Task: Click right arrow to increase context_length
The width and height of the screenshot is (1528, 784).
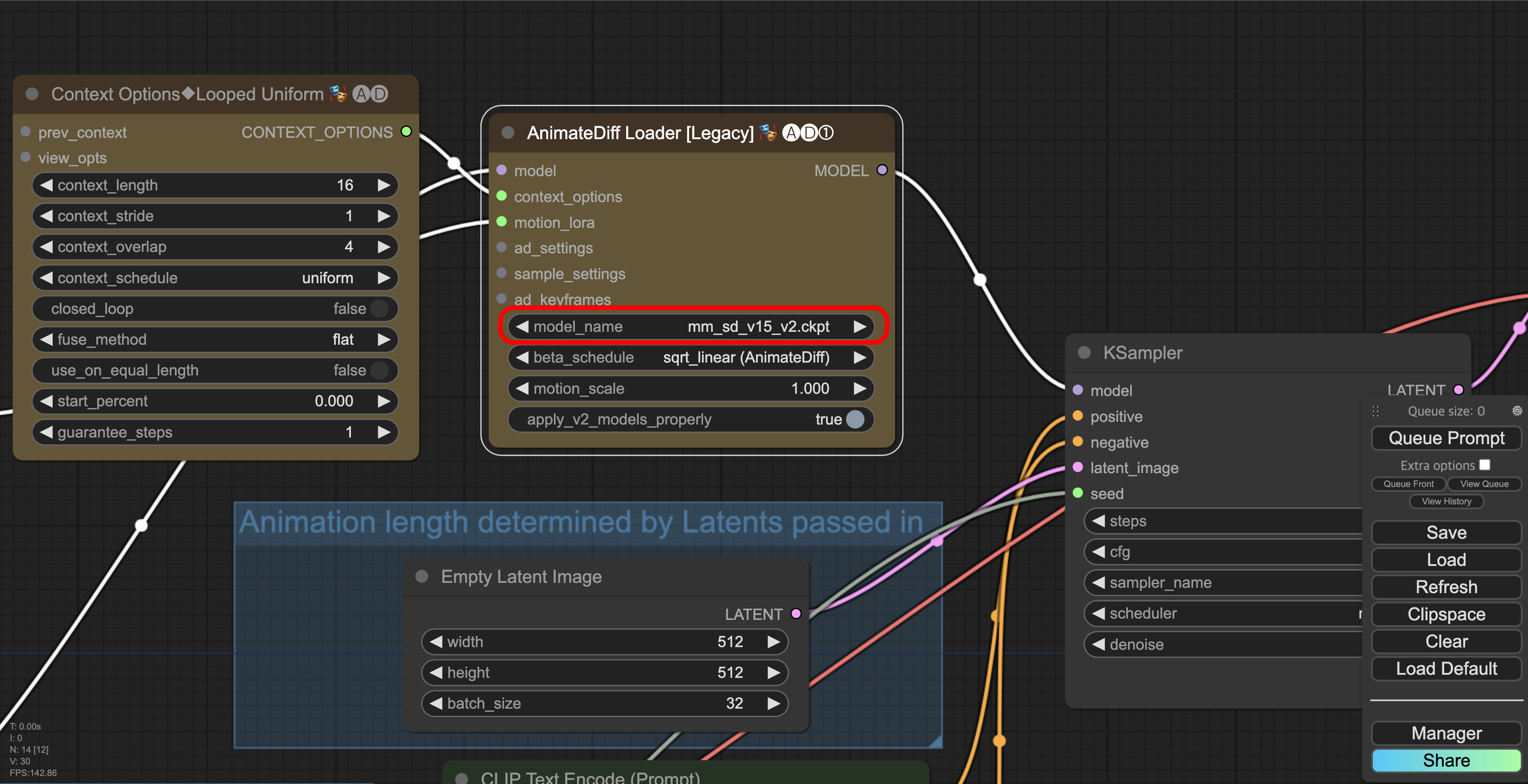Action: pos(384,185)
